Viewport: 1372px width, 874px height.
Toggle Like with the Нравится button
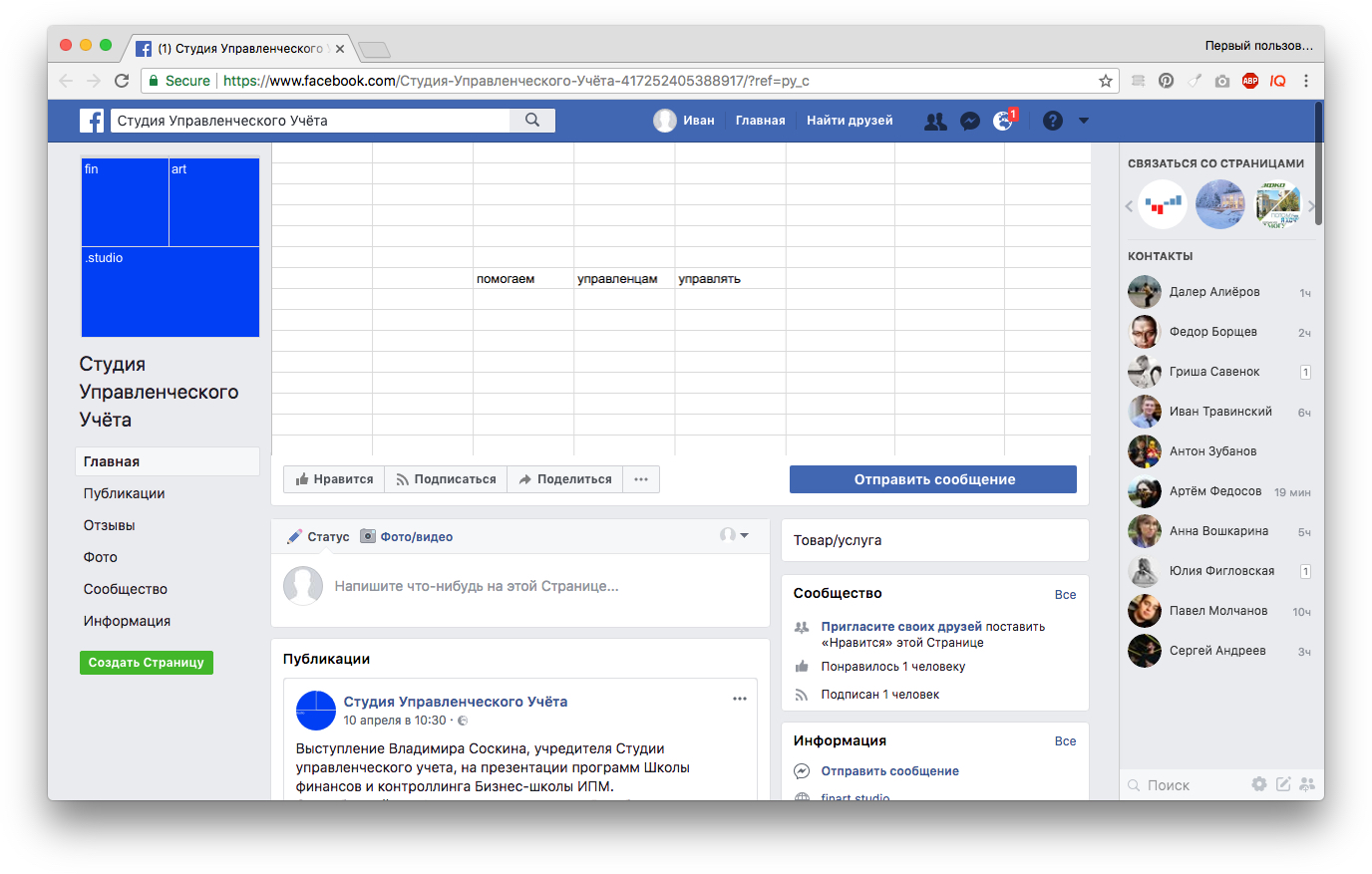pos(334,479)
